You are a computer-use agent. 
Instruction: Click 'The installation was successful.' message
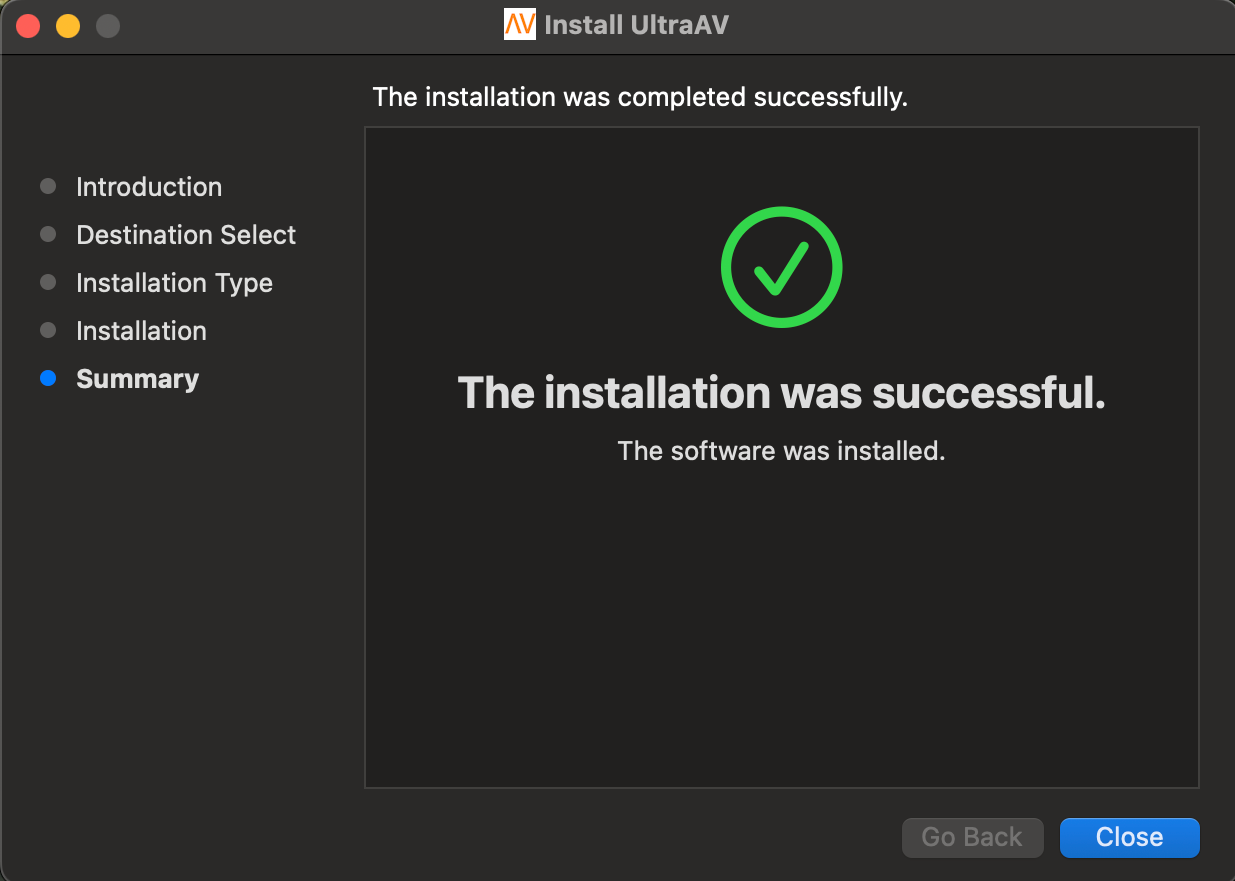pos(781,393)
